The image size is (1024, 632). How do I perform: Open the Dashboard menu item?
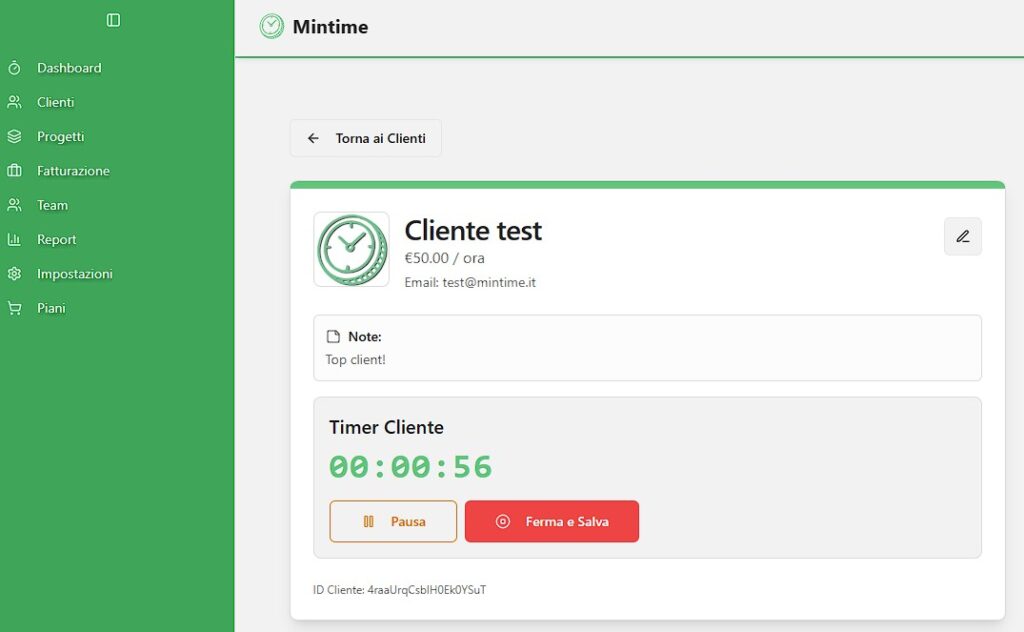69,68
